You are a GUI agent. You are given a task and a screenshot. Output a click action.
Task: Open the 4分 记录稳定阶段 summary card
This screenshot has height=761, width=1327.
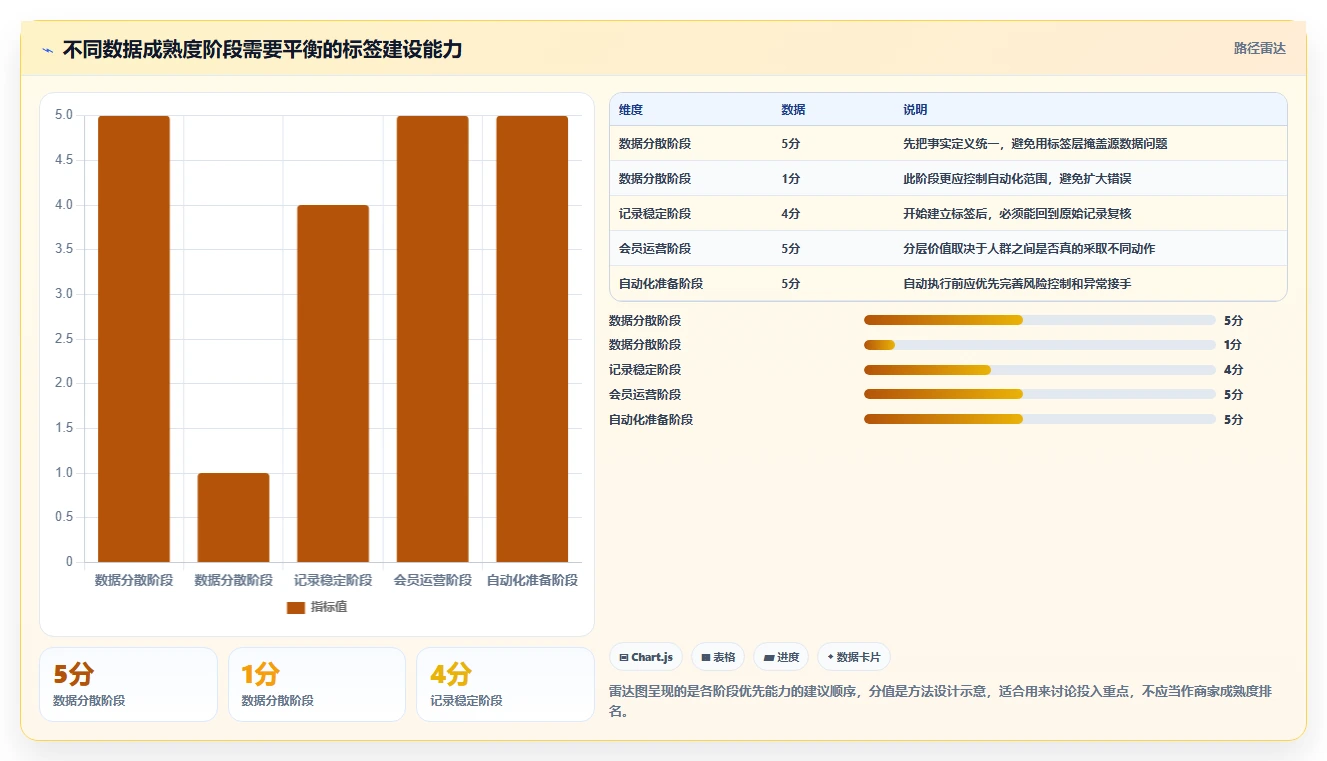(x=505, y=684)
